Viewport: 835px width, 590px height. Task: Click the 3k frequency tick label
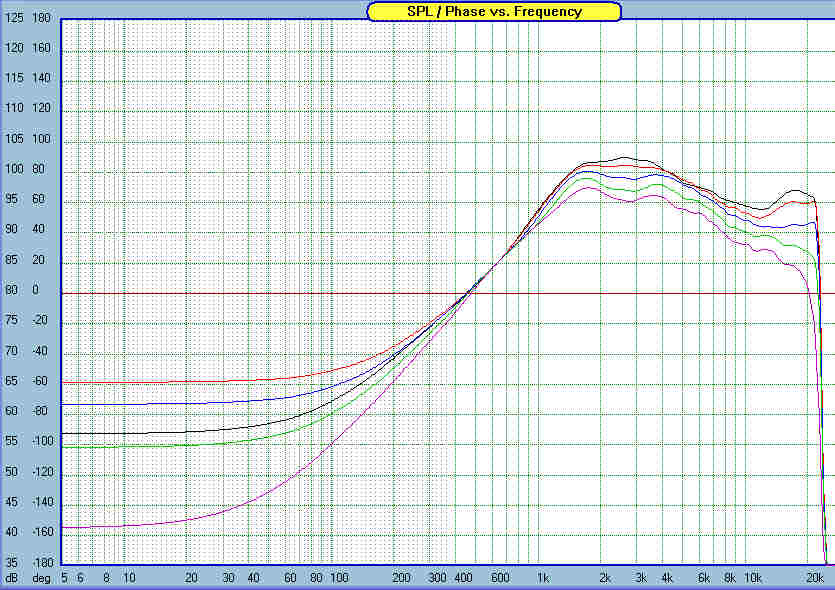point(641,578)
